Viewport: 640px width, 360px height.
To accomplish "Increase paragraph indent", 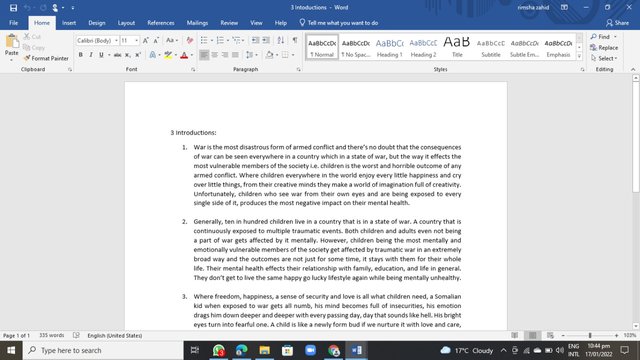I will point(266,40).
